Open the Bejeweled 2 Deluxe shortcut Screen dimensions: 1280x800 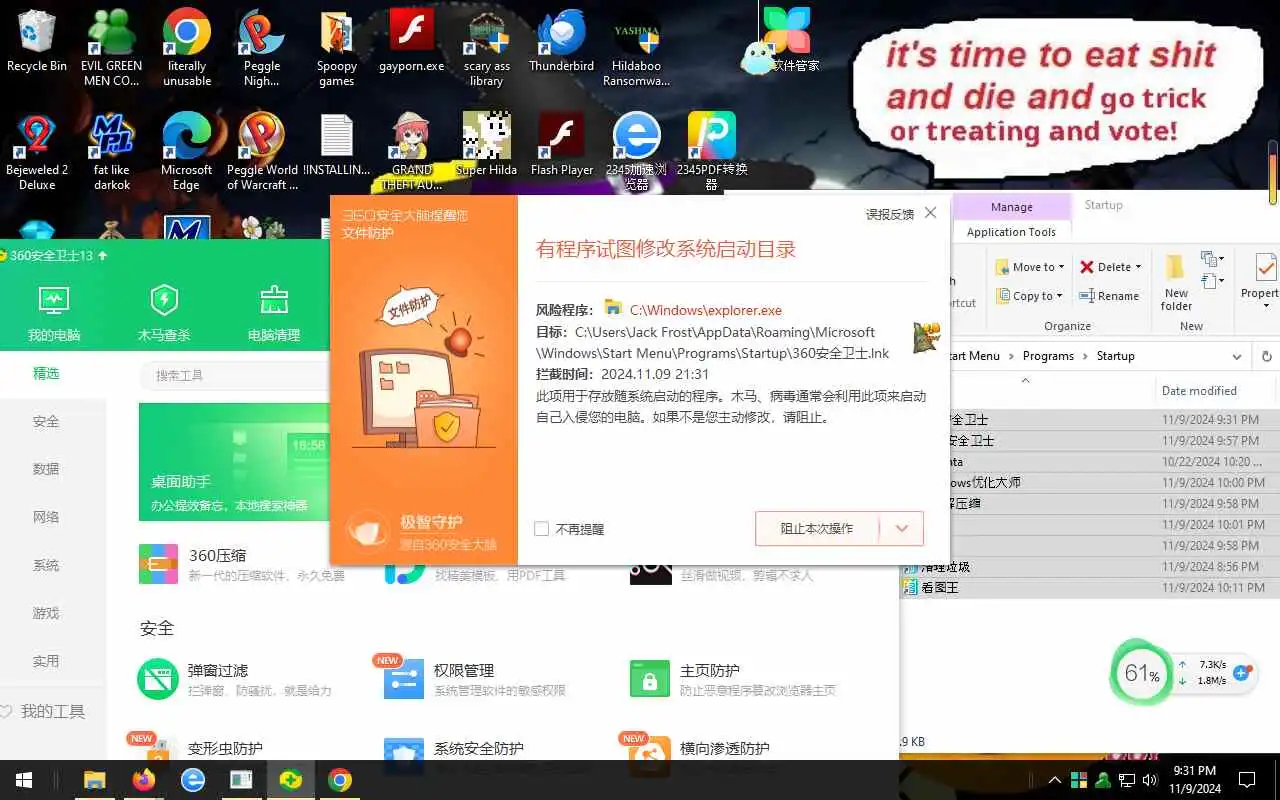pyautogui.click(x=37, y=151)
